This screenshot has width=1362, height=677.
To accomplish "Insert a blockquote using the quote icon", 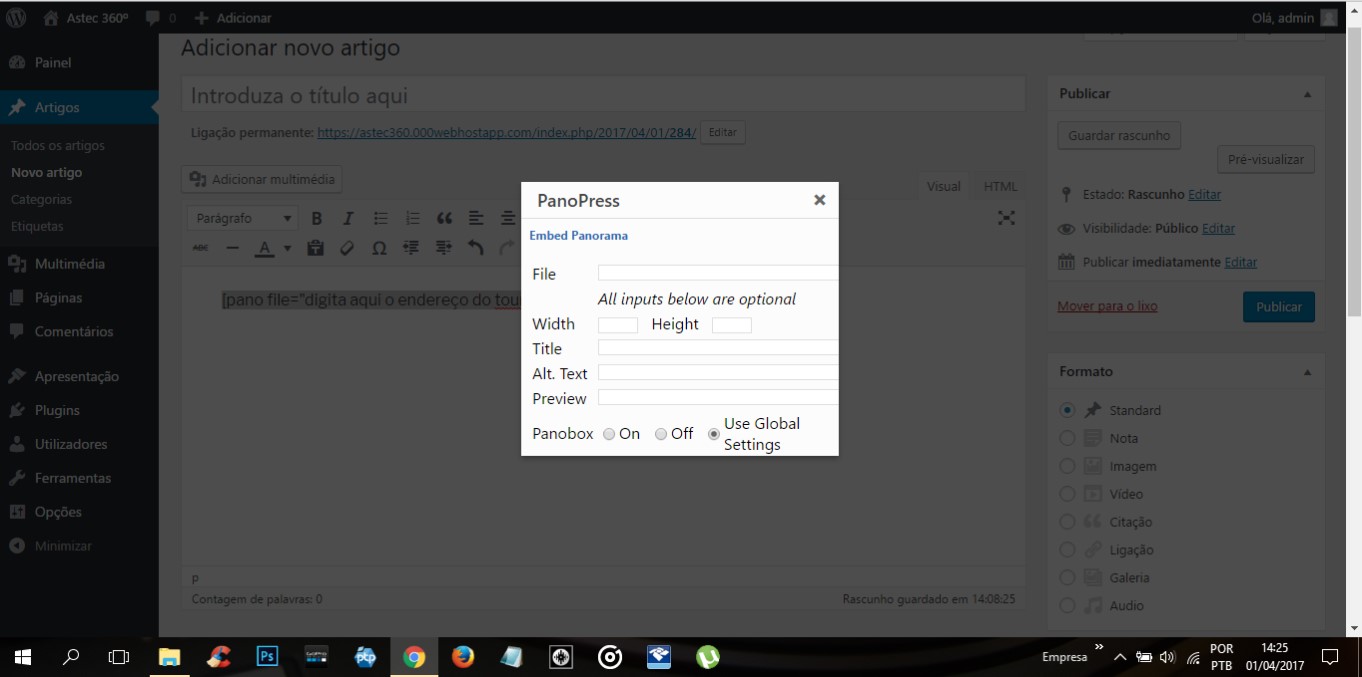I will pyautogui.click(x=444, y=219).
